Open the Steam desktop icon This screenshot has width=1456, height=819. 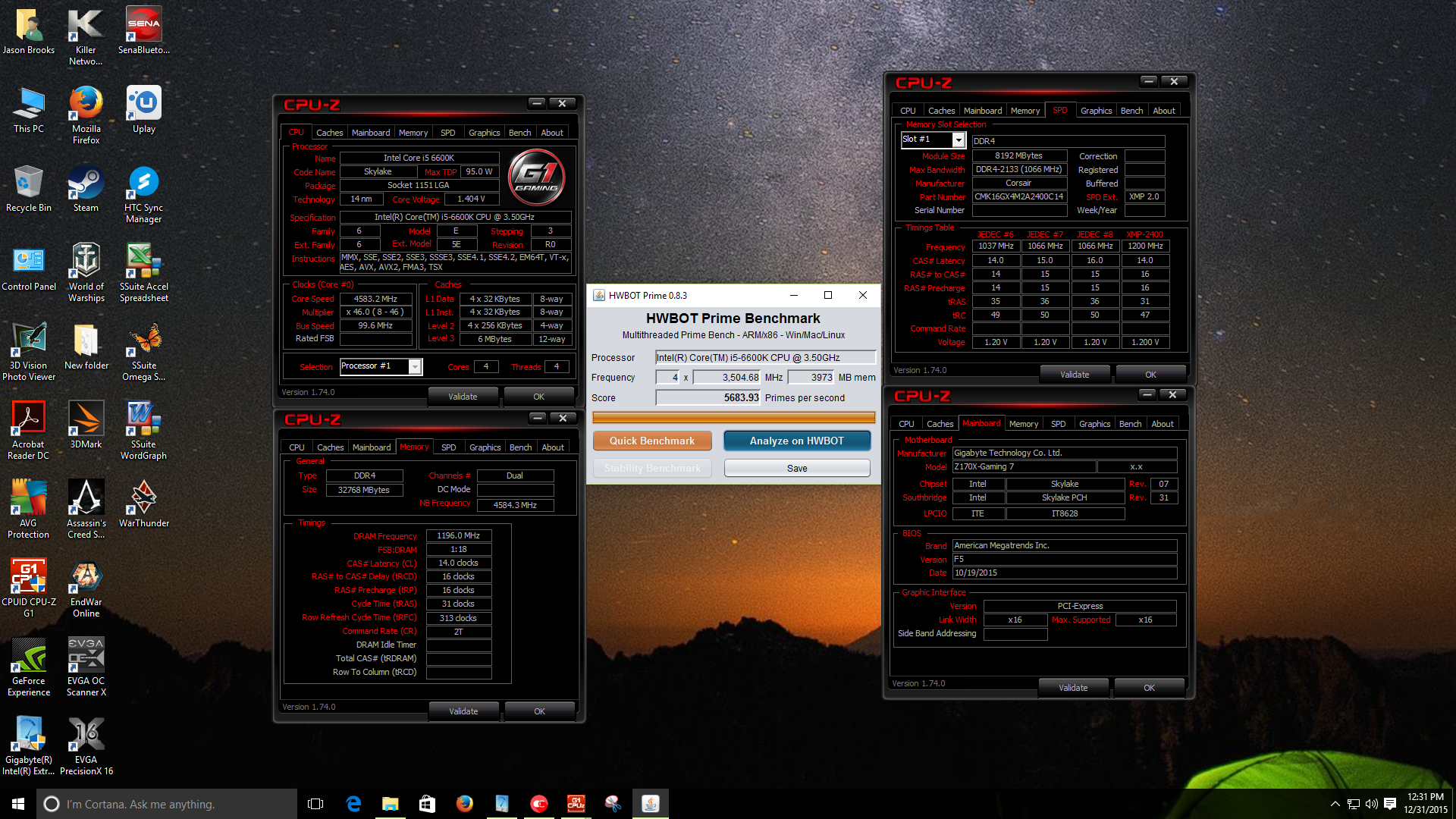coord(86,188)
